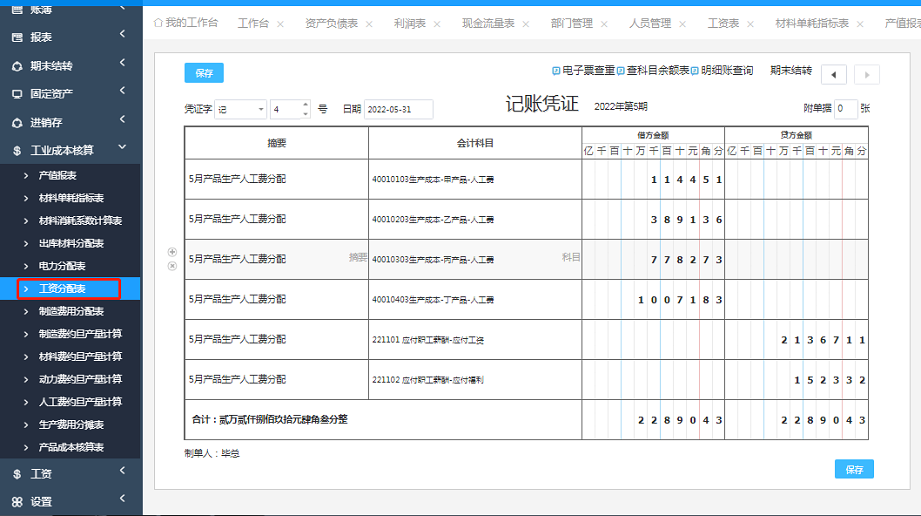Image resolution: width=921 pixels, height=516 pixels.
Task: Go to previous voucher with left arrow
Action: (833, 75)
